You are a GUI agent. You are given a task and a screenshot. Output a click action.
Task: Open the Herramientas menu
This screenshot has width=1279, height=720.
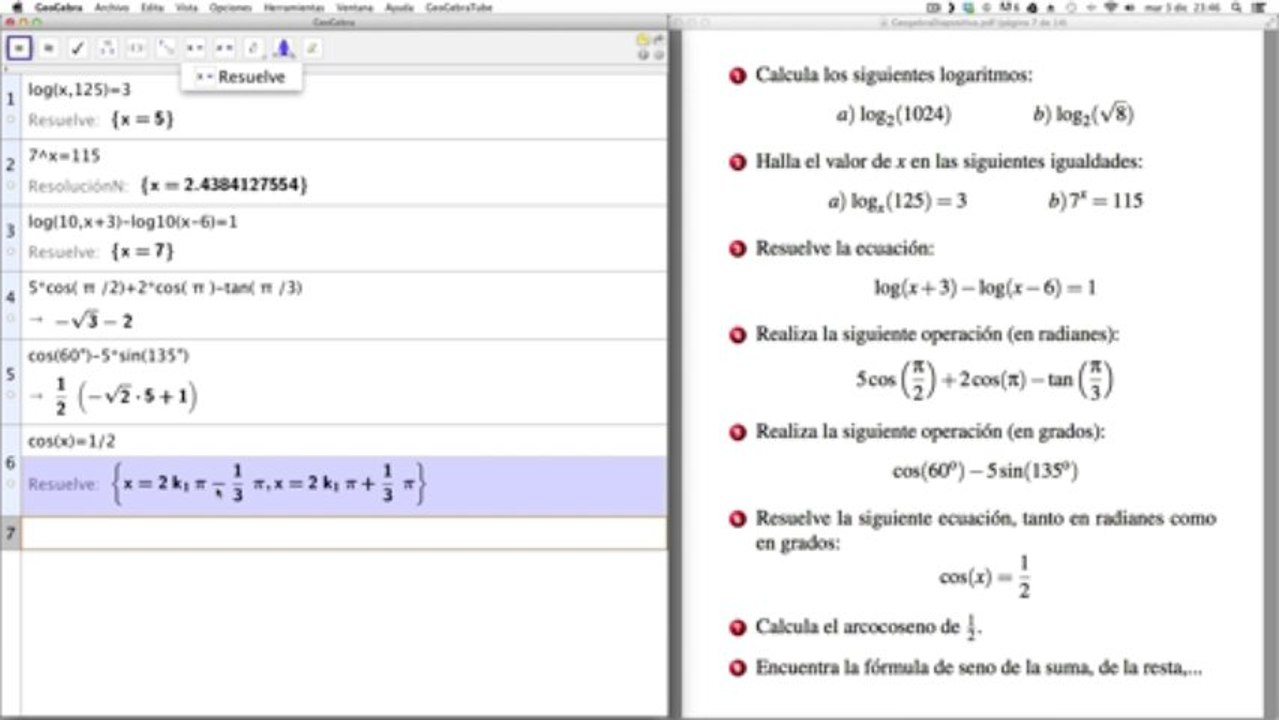(x=294, y=7)
